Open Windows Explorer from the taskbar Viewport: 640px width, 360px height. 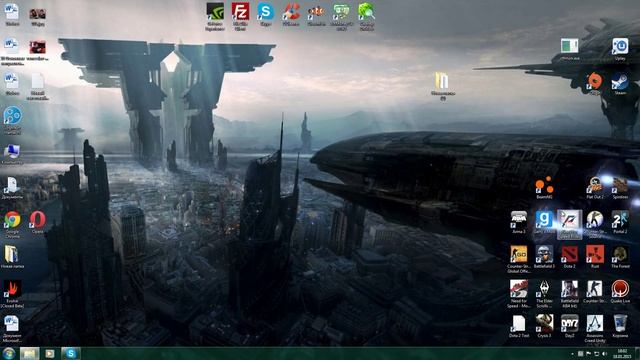click(29, 353)
